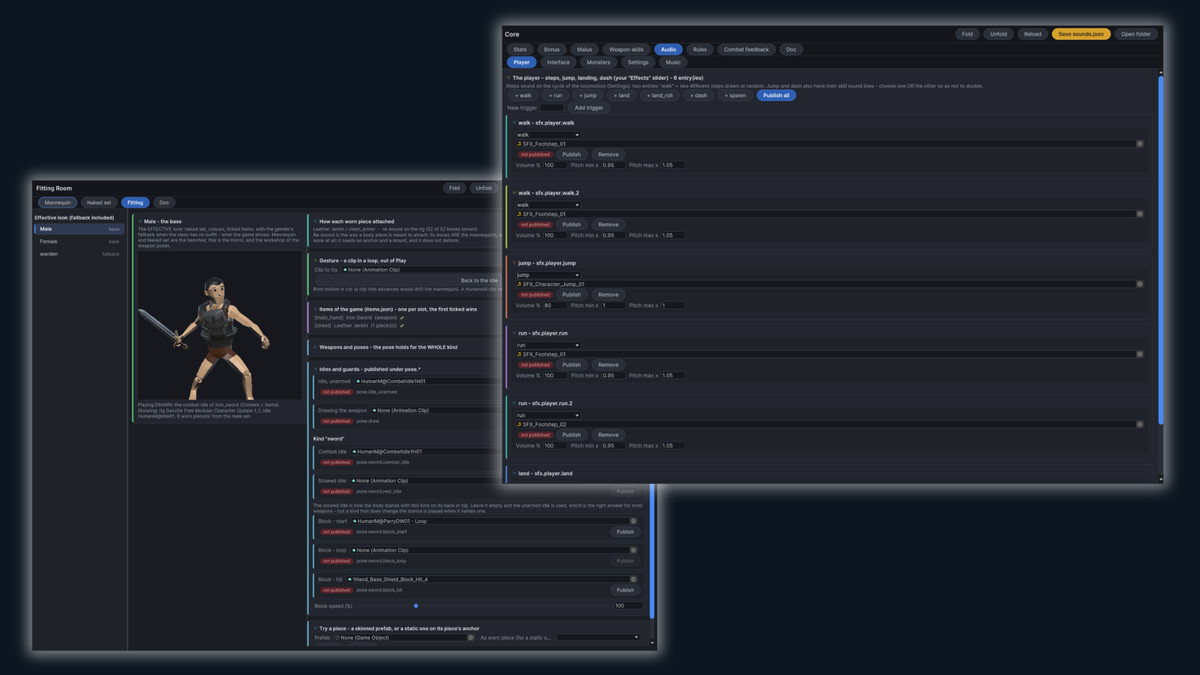Image resolution: width=1200 pixels, height=675 pixels.
Task: Open object picker for SFX_Character_Jump_01 clip
Action: [1139, 284]
